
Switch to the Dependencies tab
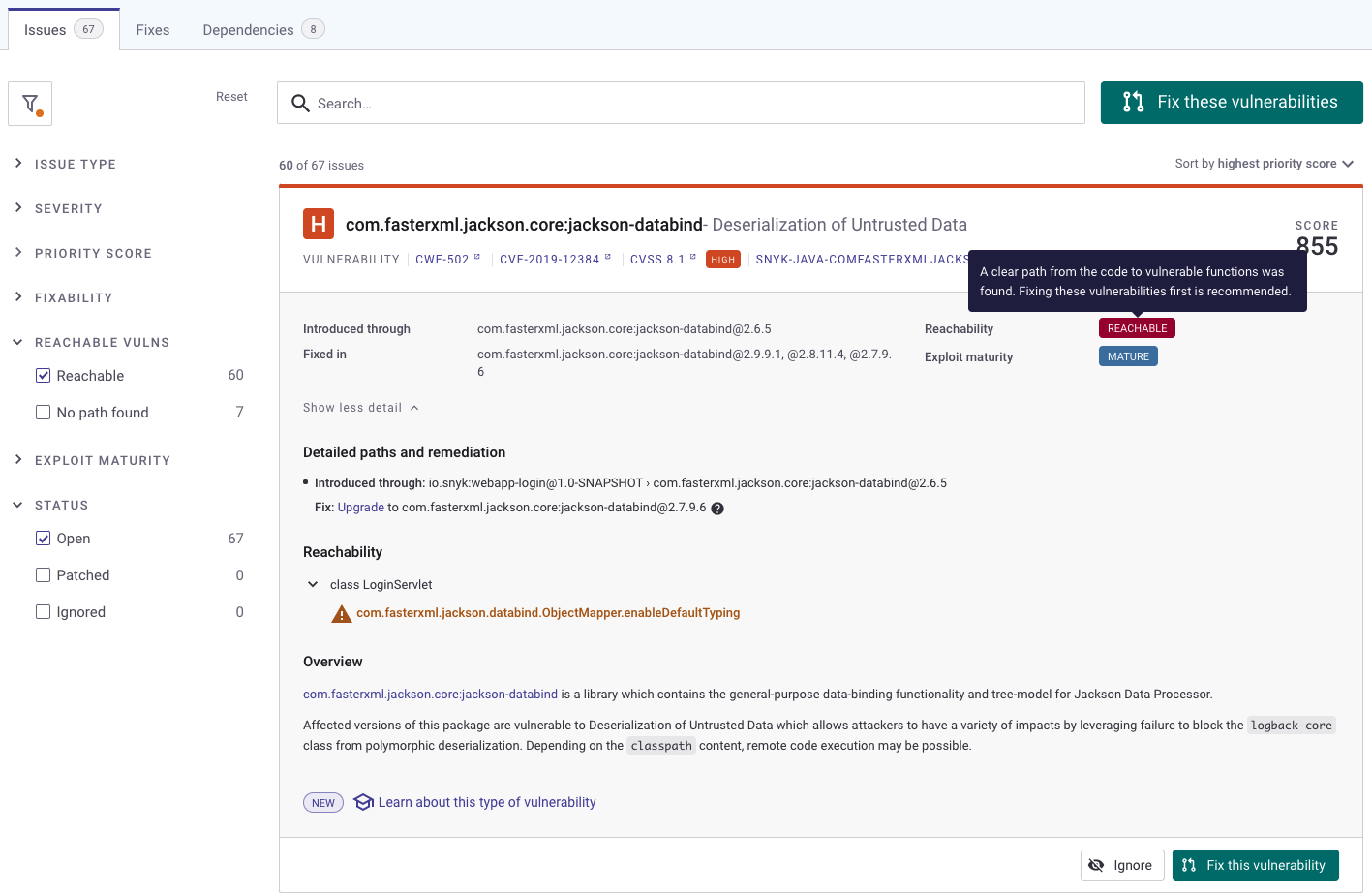[x=263, y=30]
